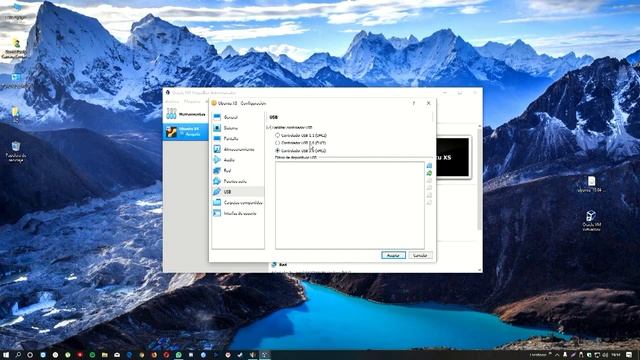
Task: Click the Ubuntu XS preview thumbnail
Action: 453,158
